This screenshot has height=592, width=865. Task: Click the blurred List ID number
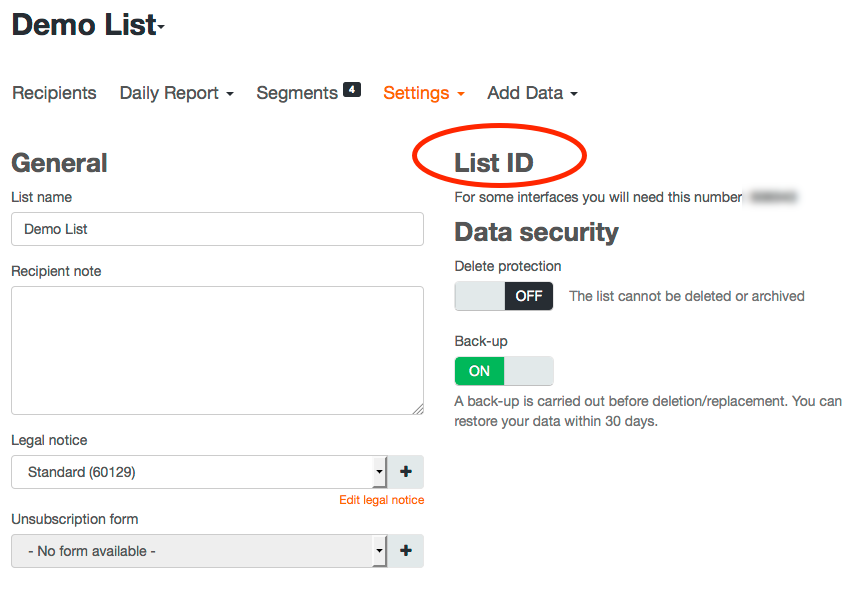773,198
